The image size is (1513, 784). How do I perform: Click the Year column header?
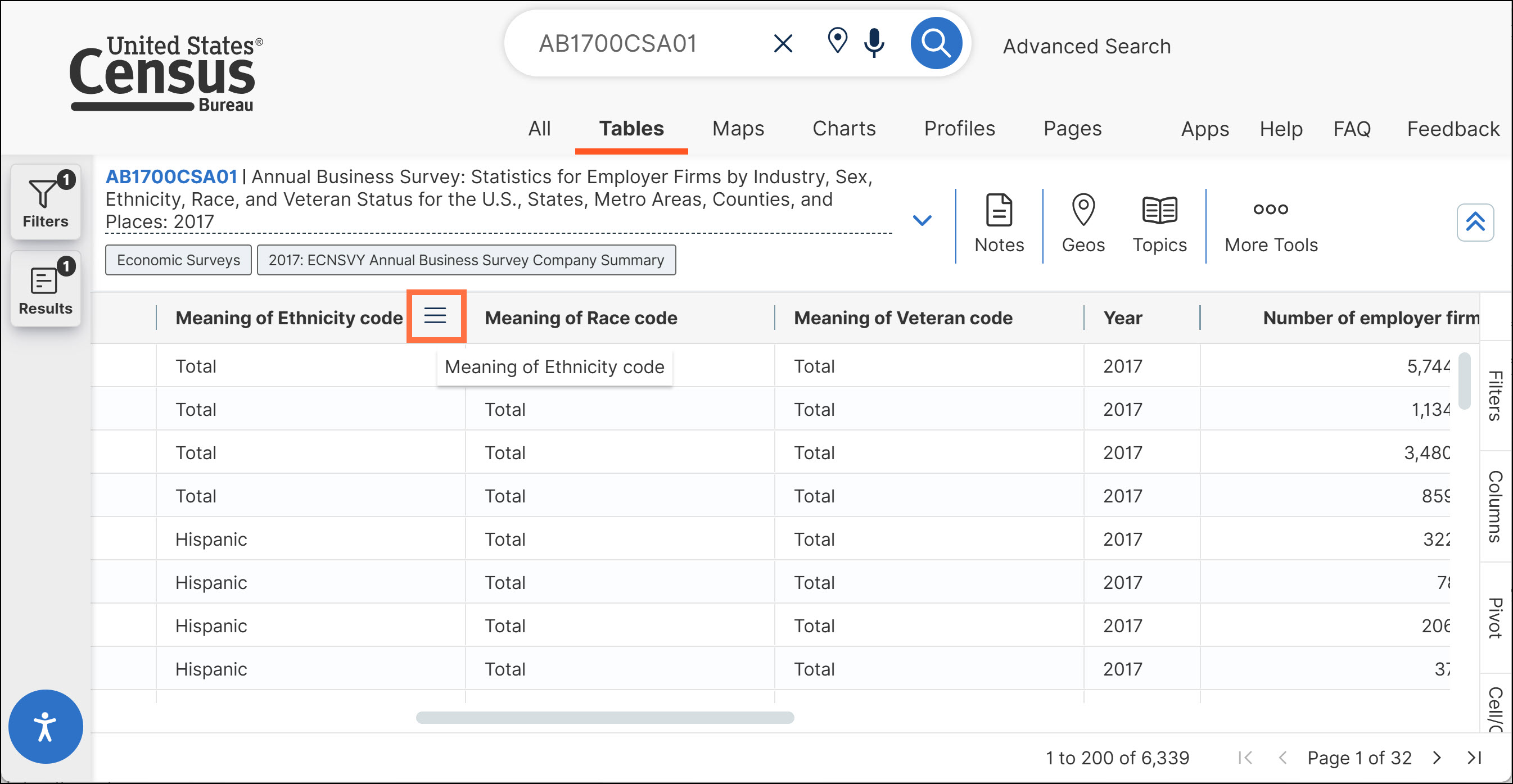click(1122, 318)
